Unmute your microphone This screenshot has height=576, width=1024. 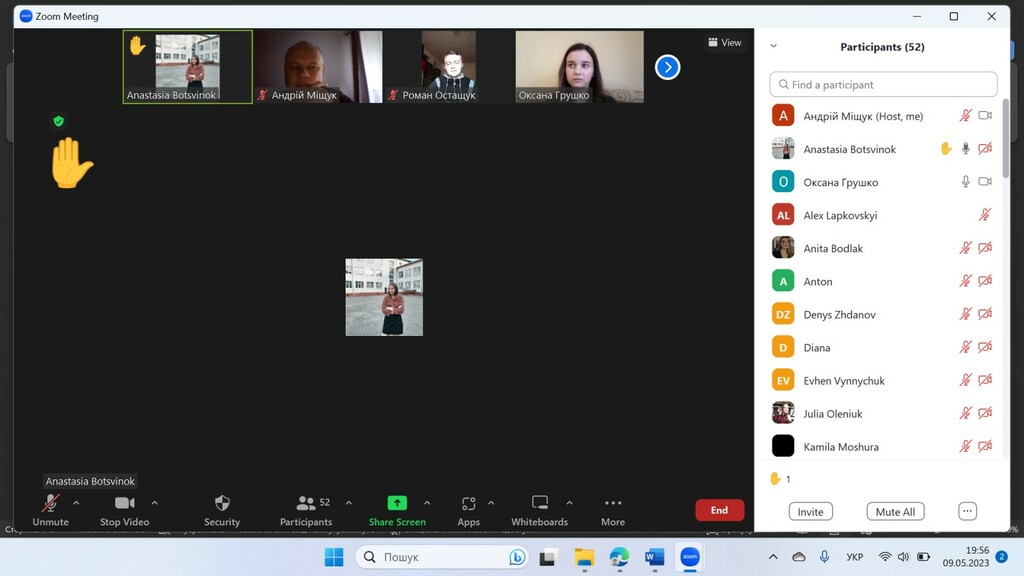pos(50,509)
